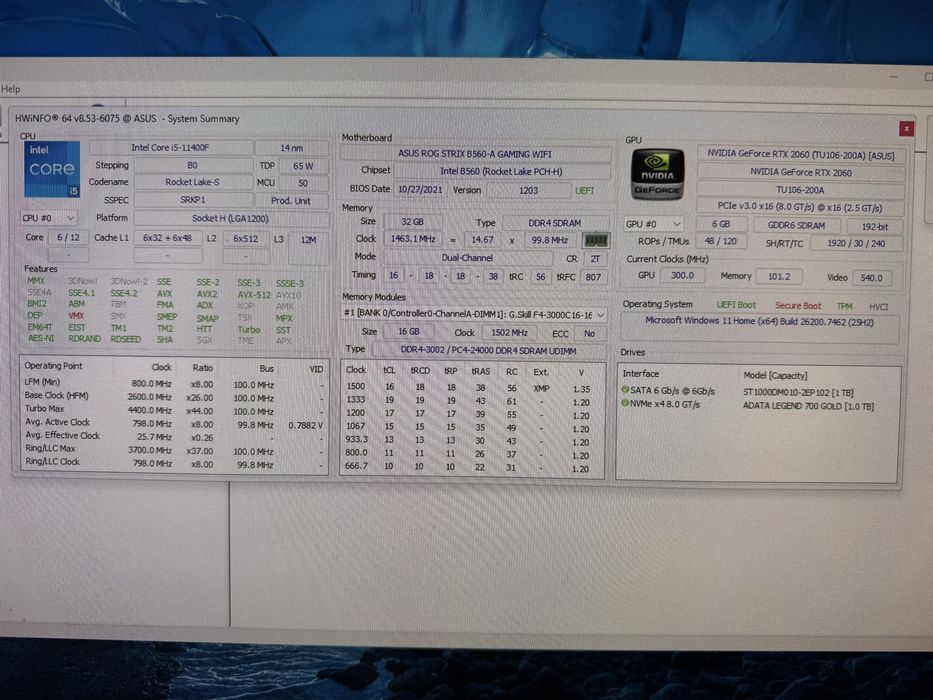The image size is (933, 700).
Task: Click the 0.7882 V VID value
Action: 305,425
